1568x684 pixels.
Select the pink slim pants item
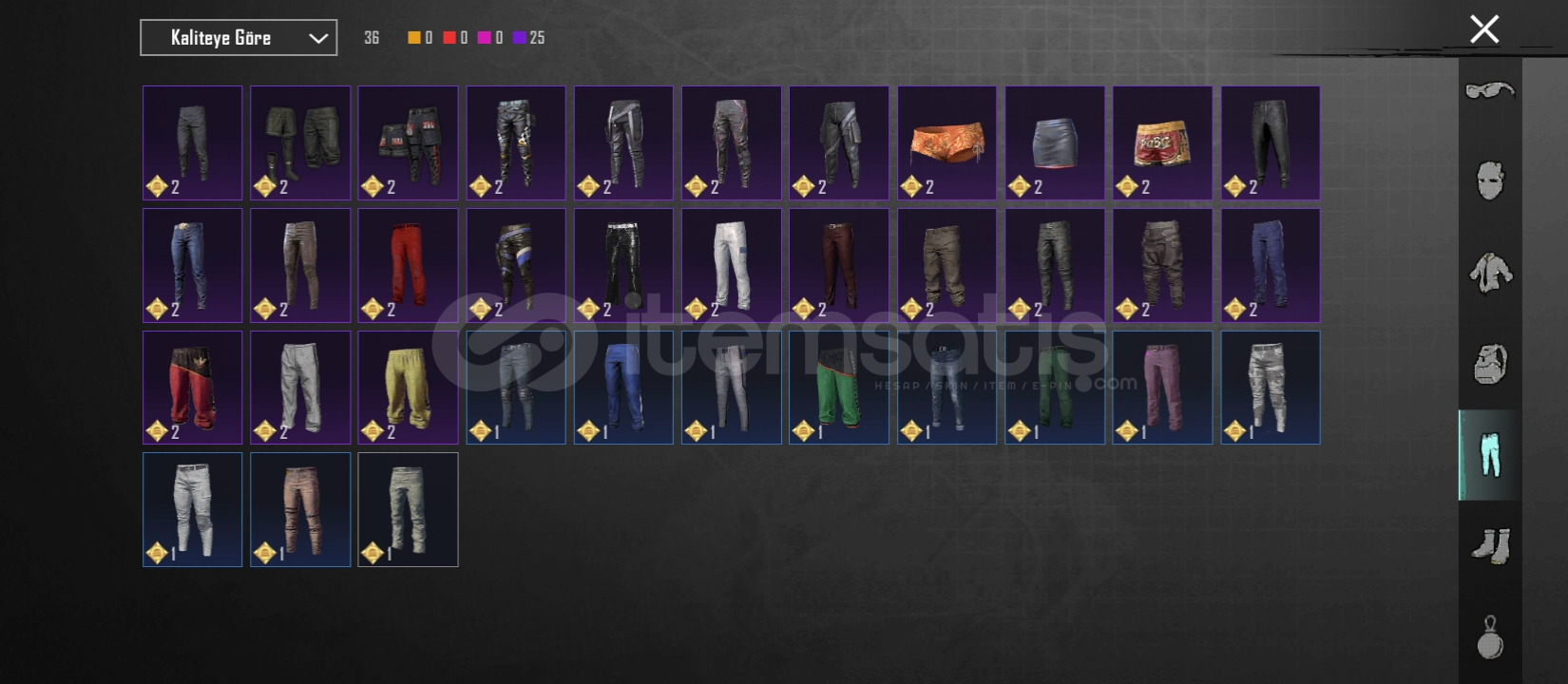(x=1162, y=387)
